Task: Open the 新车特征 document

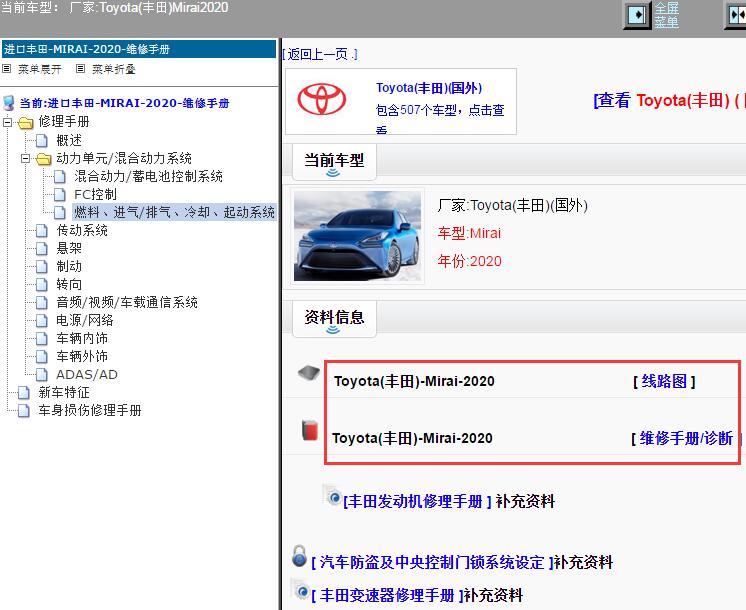Action: pyautogui.click(x=64, y=392)
